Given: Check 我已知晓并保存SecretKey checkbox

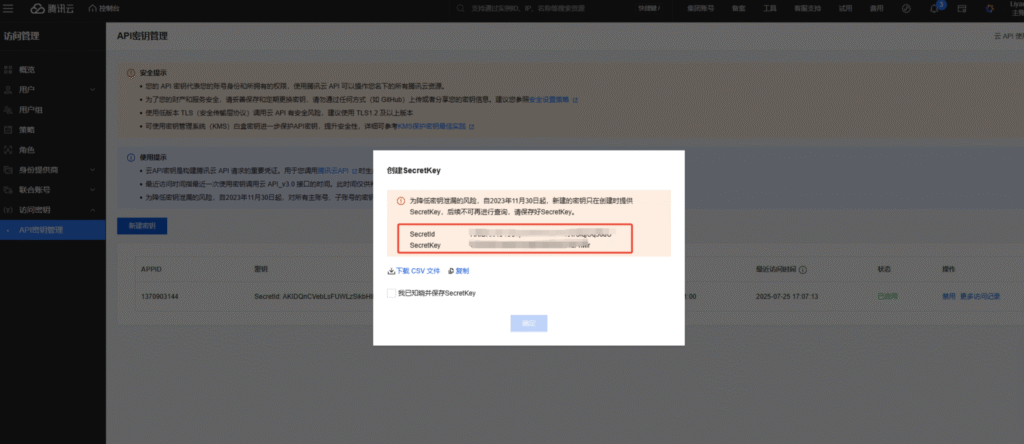Looking at the screenshot, I should point(391,293).
